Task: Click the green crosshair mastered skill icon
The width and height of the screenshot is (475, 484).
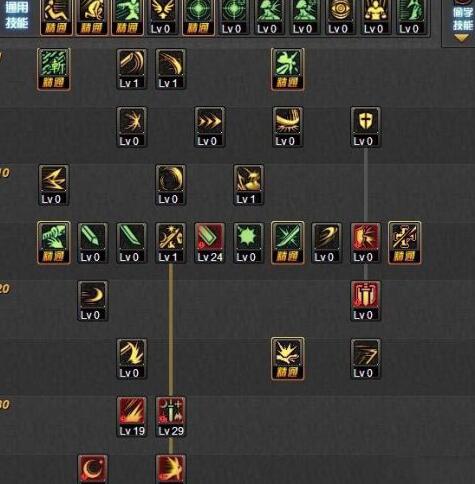Action: (x=198, y=17)
